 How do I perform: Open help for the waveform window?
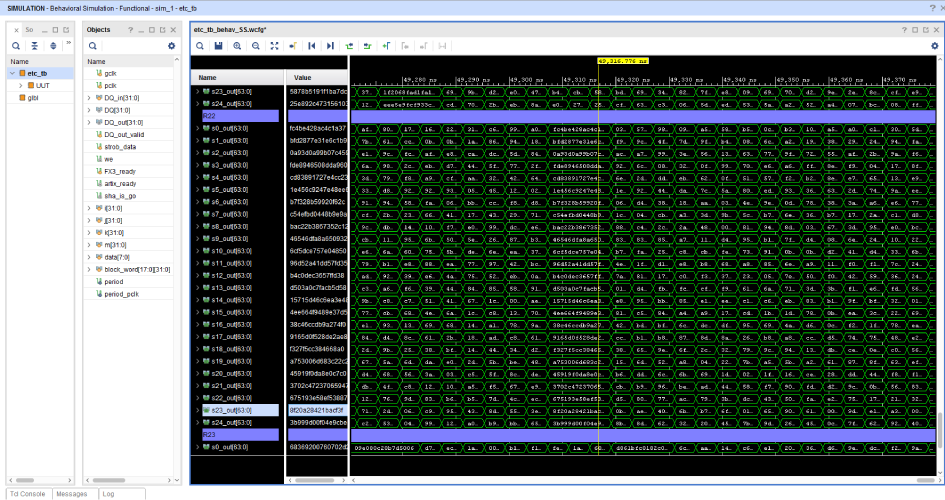[904, 30]
